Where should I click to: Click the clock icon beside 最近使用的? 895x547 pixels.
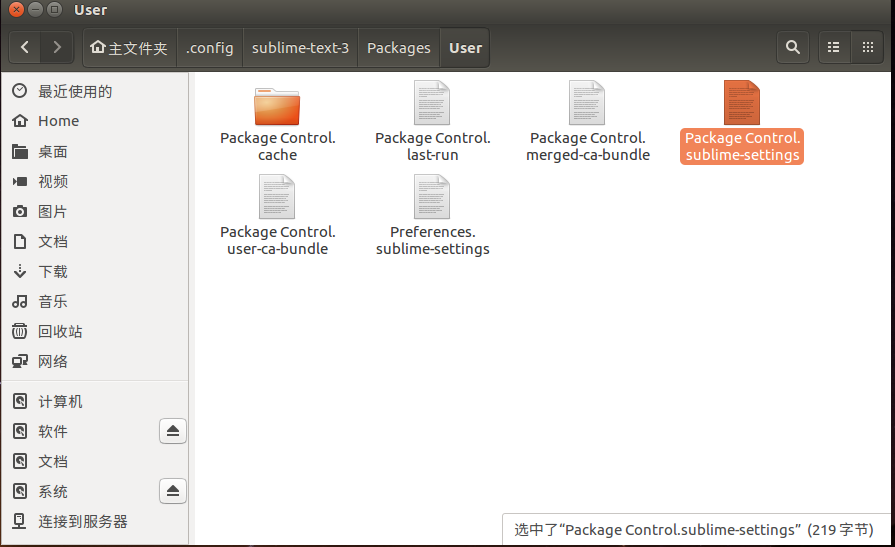[x=20, y=91]
